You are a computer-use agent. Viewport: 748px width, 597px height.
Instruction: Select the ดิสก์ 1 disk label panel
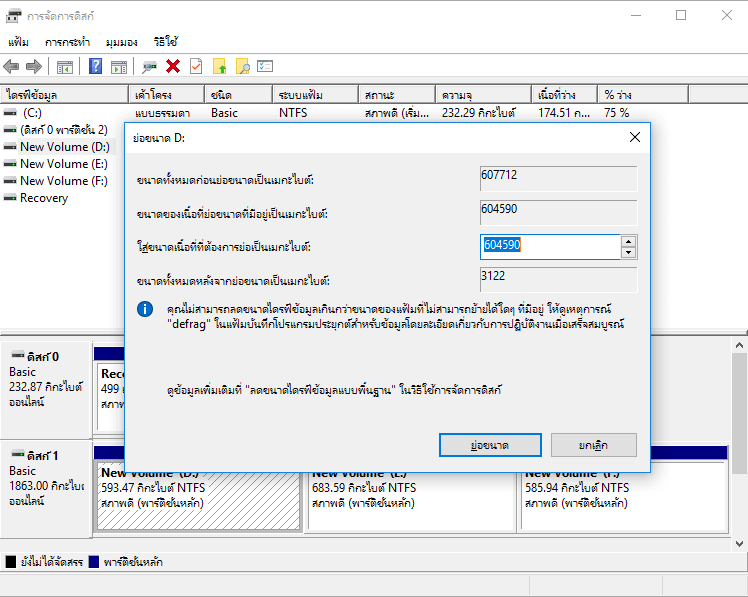[46, 489]
